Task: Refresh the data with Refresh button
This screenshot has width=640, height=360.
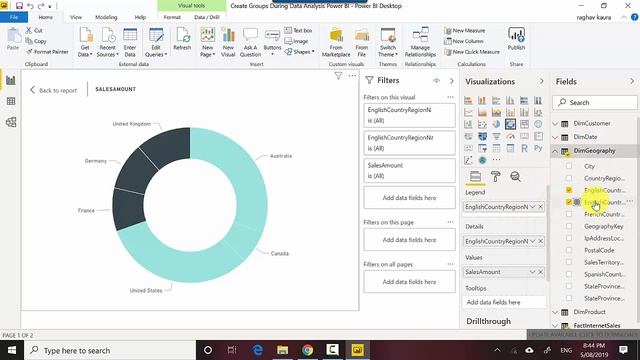Action: pos(182,39)
